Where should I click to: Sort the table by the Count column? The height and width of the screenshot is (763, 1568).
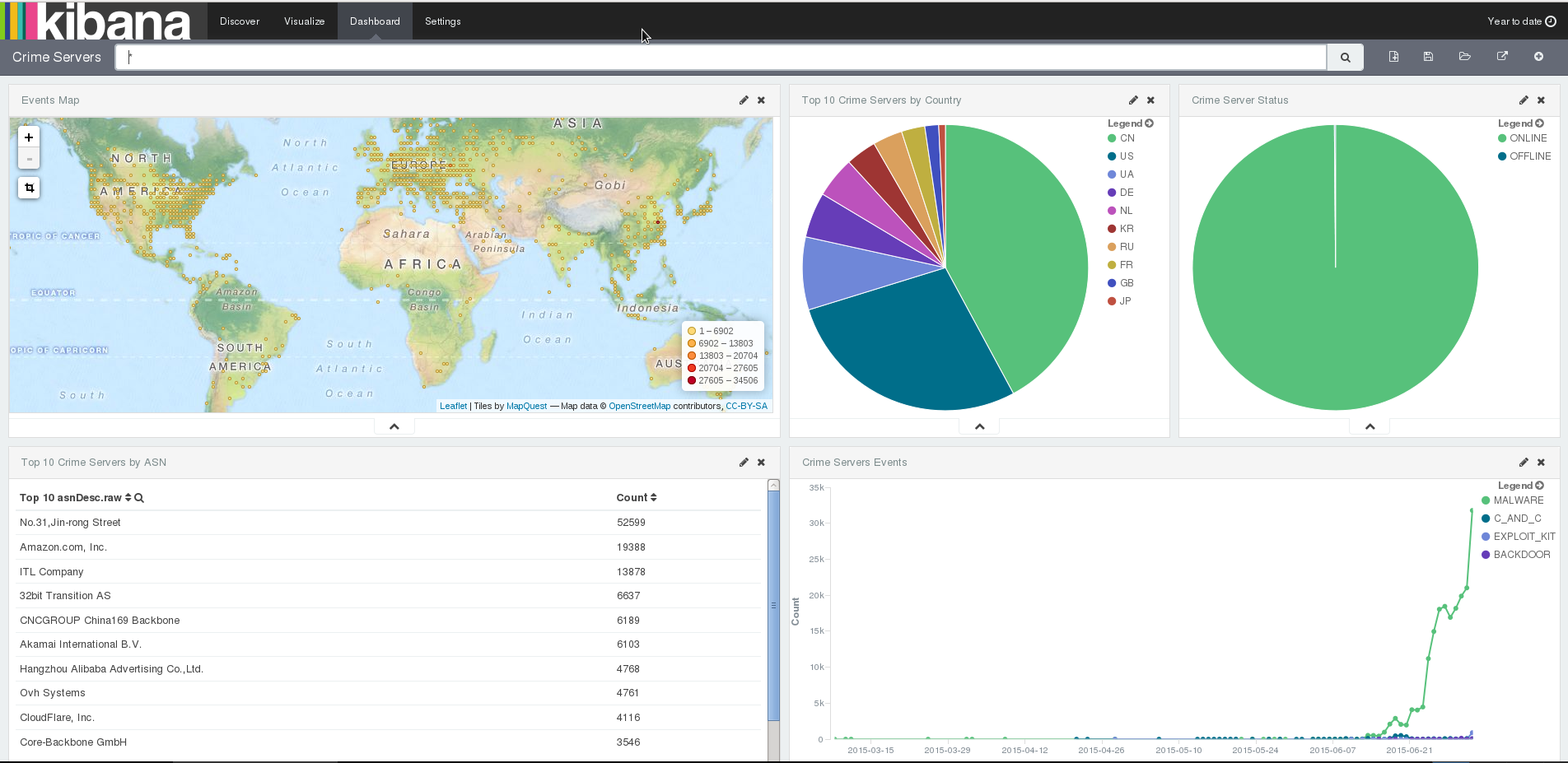click(637, 498)
